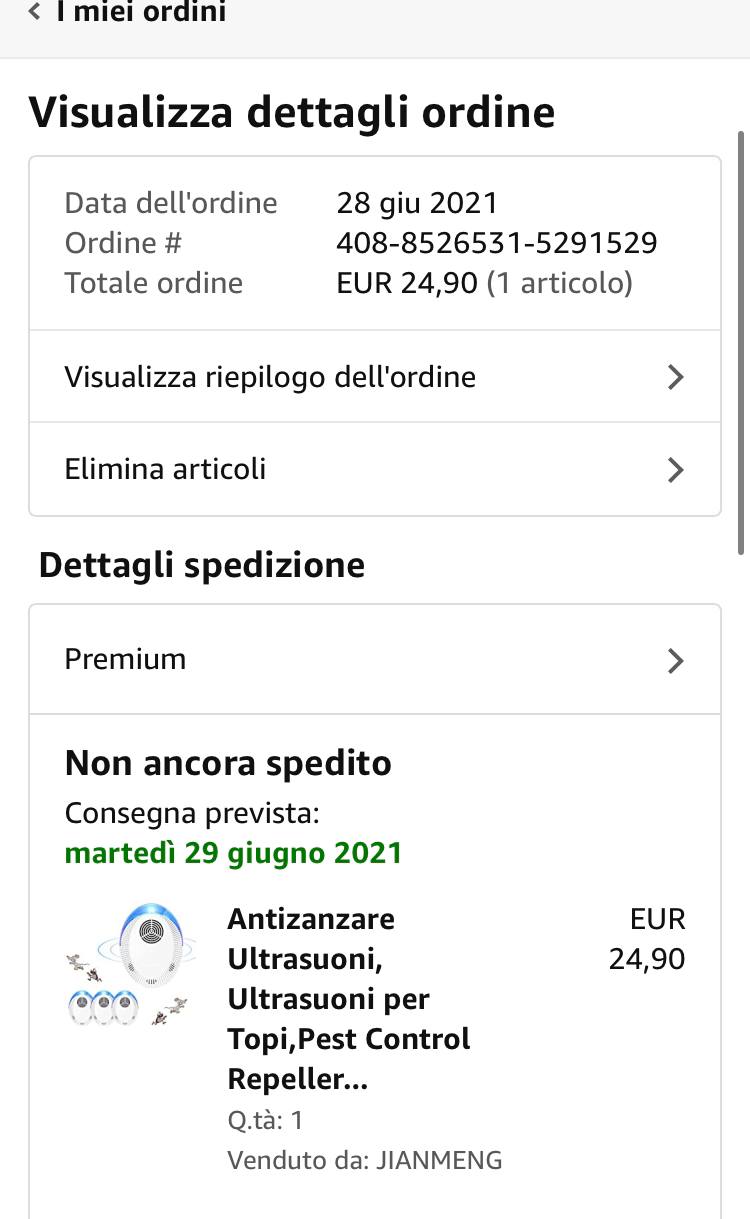Viewport: 750px width, 1219px height.
Task: Expand the Premium shipping chevron
Action: (676, 660)
